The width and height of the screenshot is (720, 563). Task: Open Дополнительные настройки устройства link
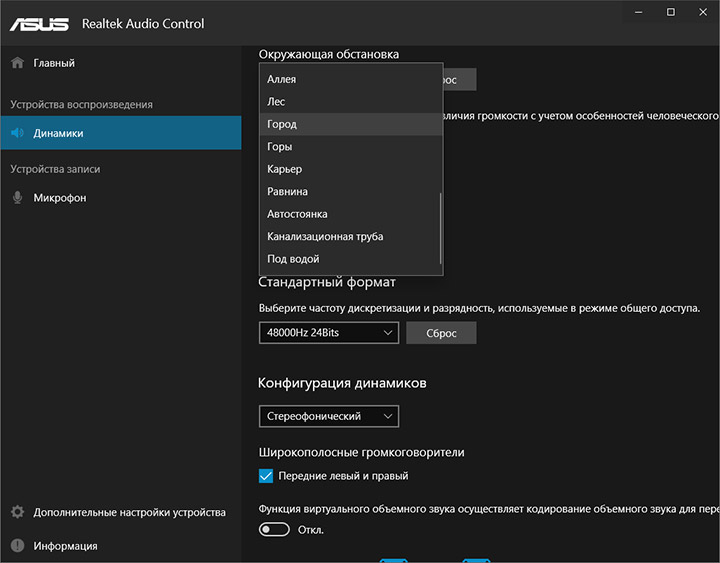129,513
